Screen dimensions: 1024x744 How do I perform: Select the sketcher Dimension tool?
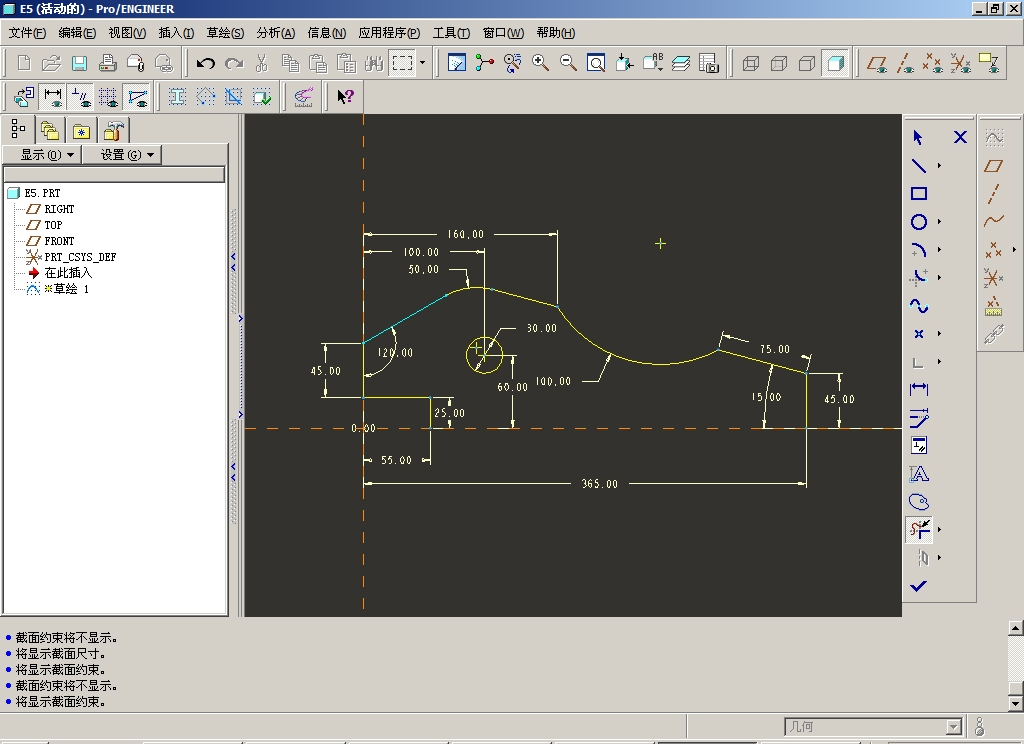[919, 389]
